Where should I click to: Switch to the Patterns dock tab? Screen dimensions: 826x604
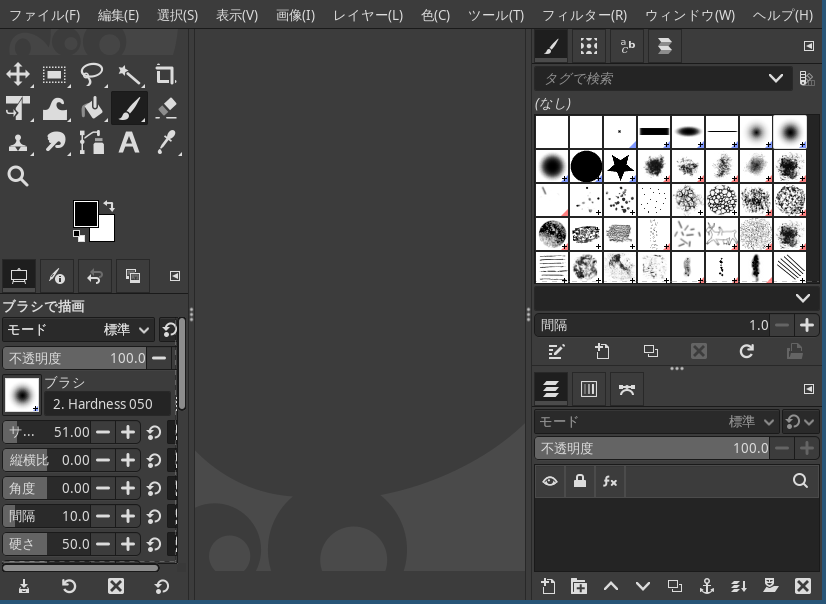click(589, 46)
